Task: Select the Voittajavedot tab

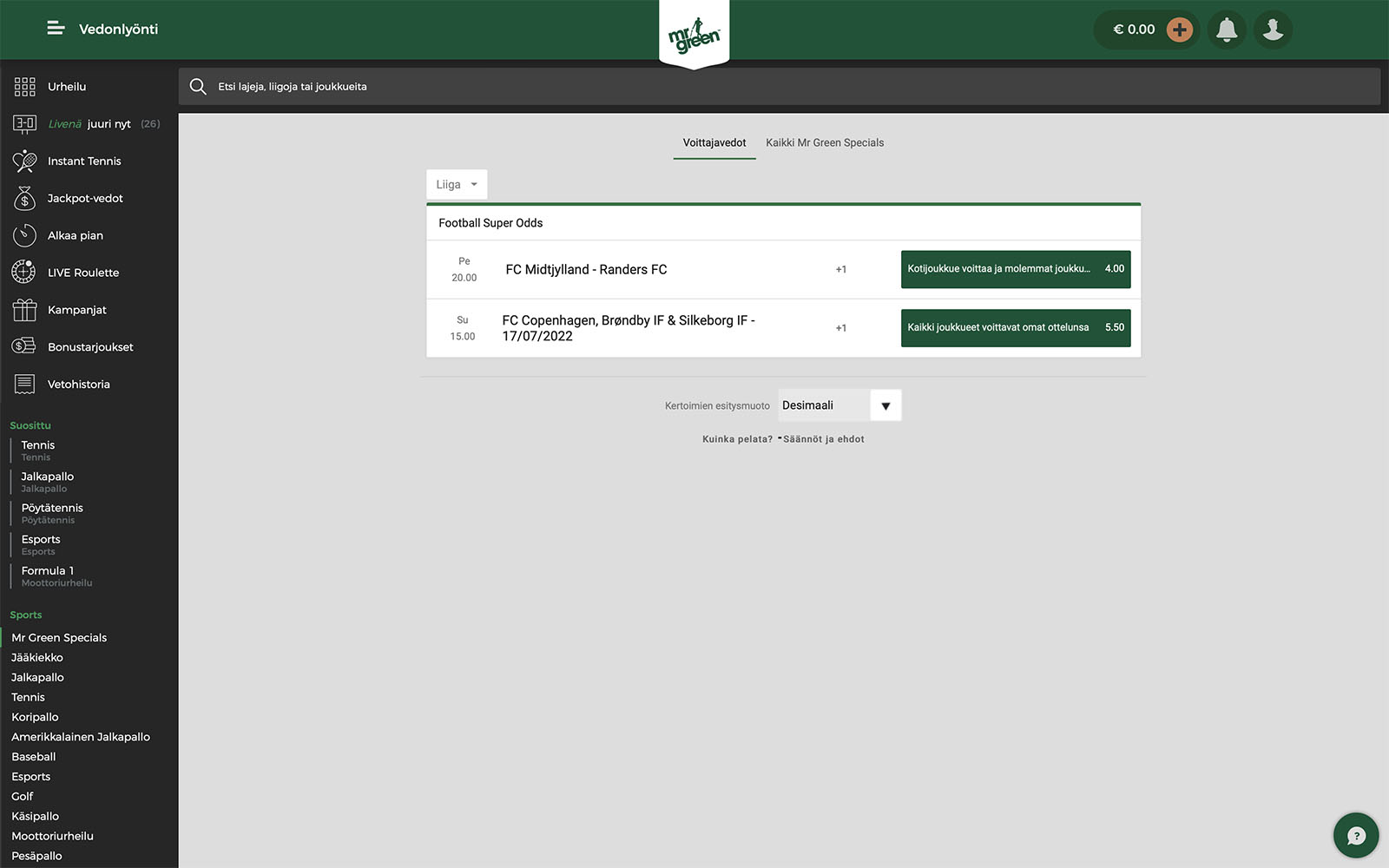Action: [x=714, y=143]
